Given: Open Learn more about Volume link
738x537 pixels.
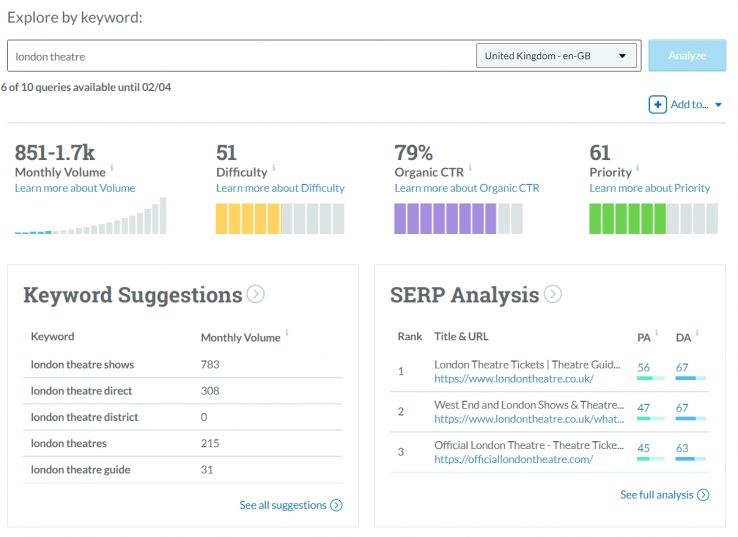Looking at the screenshot, I should [75, 188].
